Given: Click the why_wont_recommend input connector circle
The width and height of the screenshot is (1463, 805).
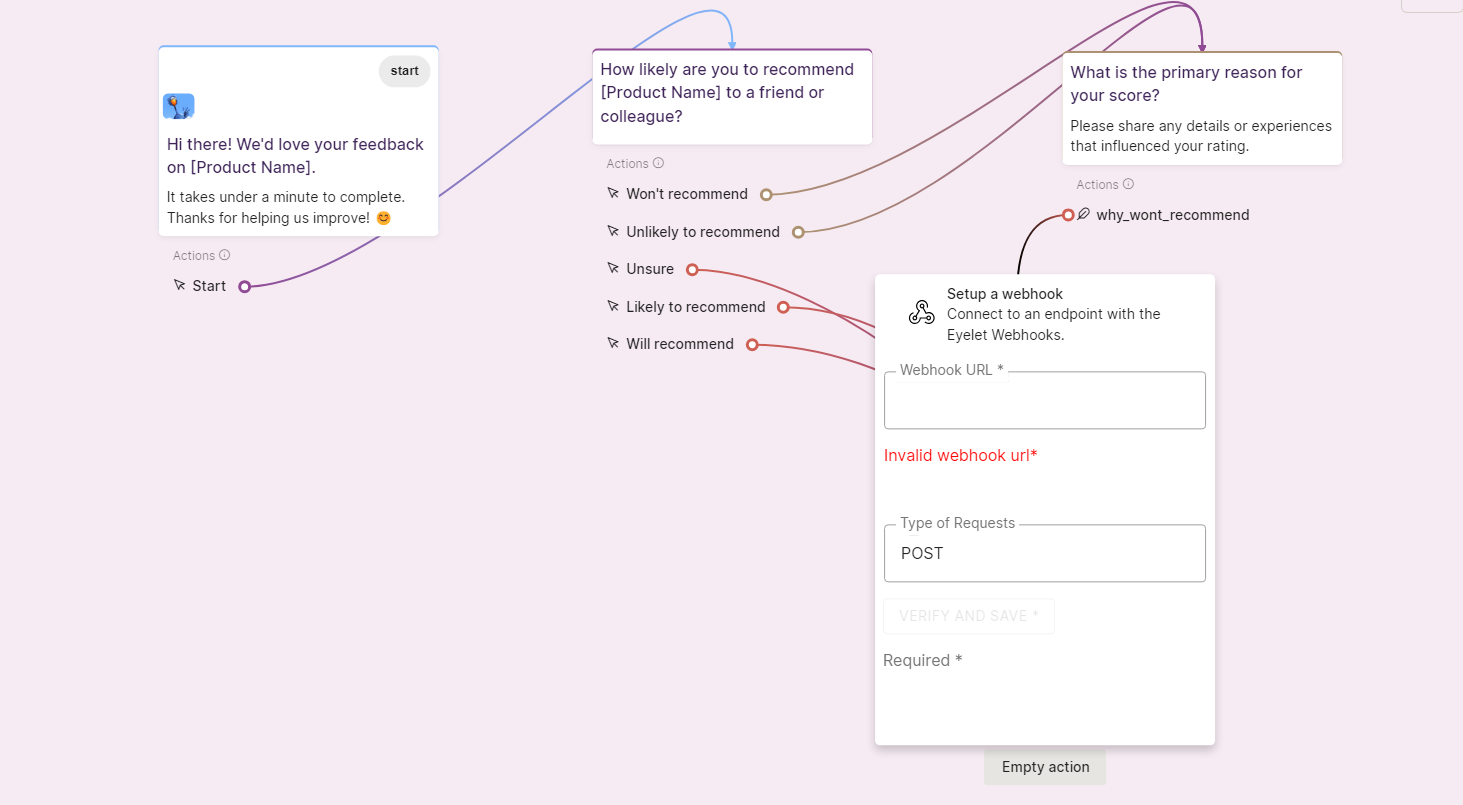Looking at the screenshot, I should (x=1068, y=215).
